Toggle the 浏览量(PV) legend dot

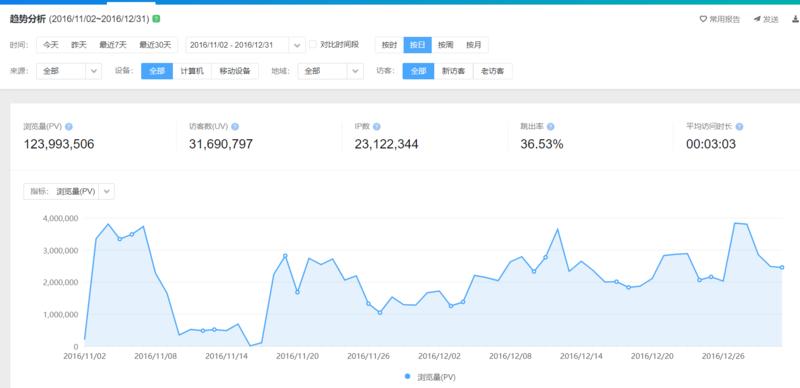407,376
